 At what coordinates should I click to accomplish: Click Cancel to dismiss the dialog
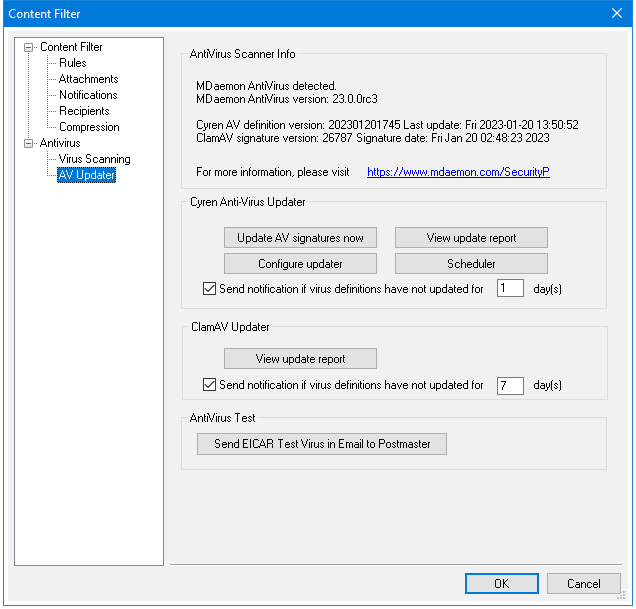[x=584, y=583]
